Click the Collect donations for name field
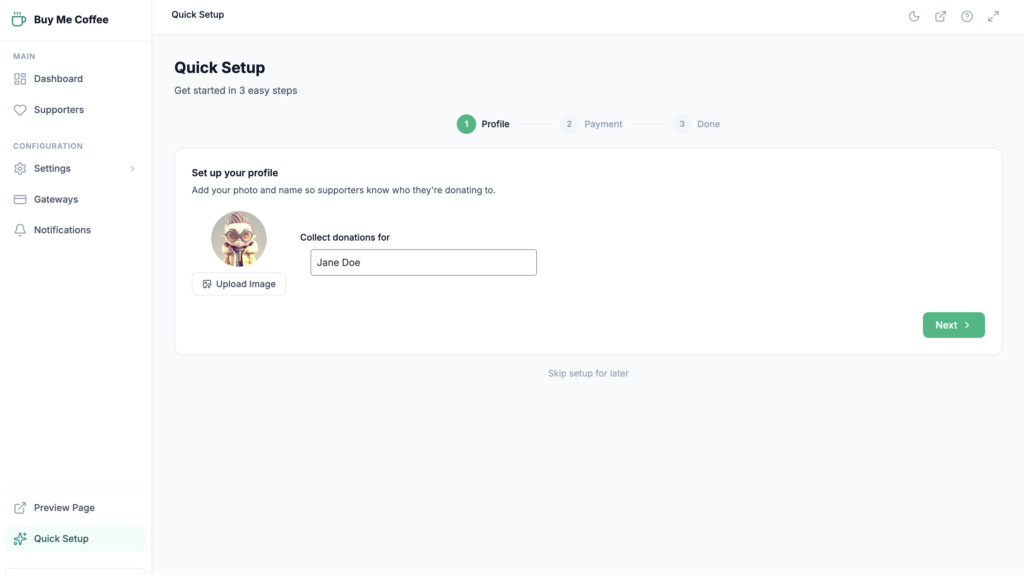The width and height of the screenshot is (1024, 575). (x=423, y=263)
